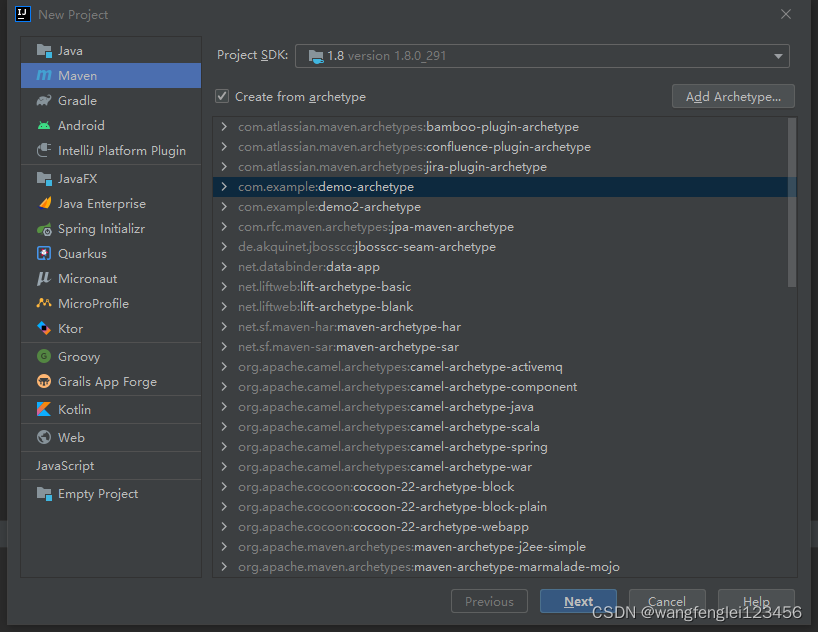Click the IntelliJ IDEA logo in title bar
This screenshot has width=818, height=632.
coord(23,14)
